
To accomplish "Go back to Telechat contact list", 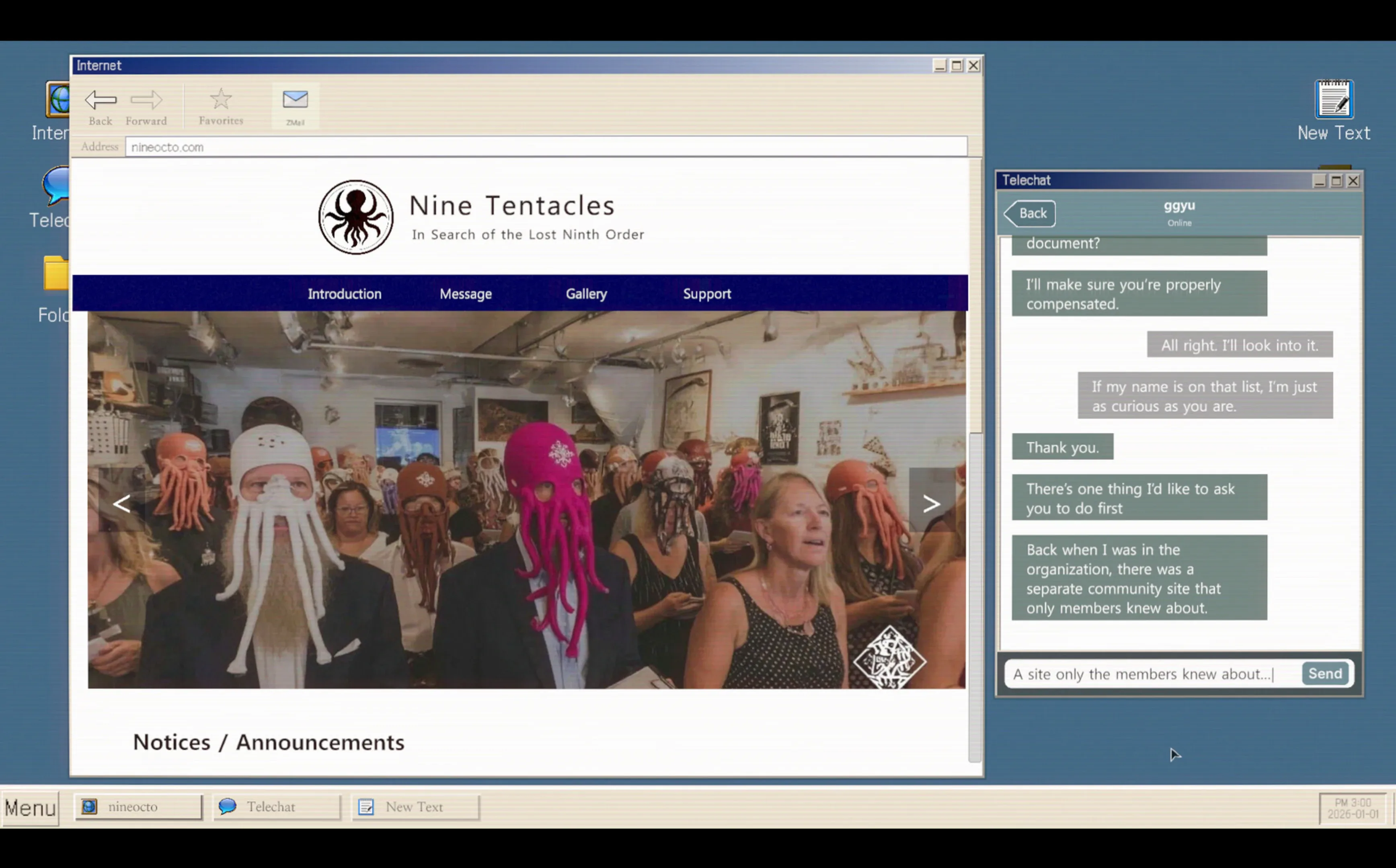I will coord(1030,213).
